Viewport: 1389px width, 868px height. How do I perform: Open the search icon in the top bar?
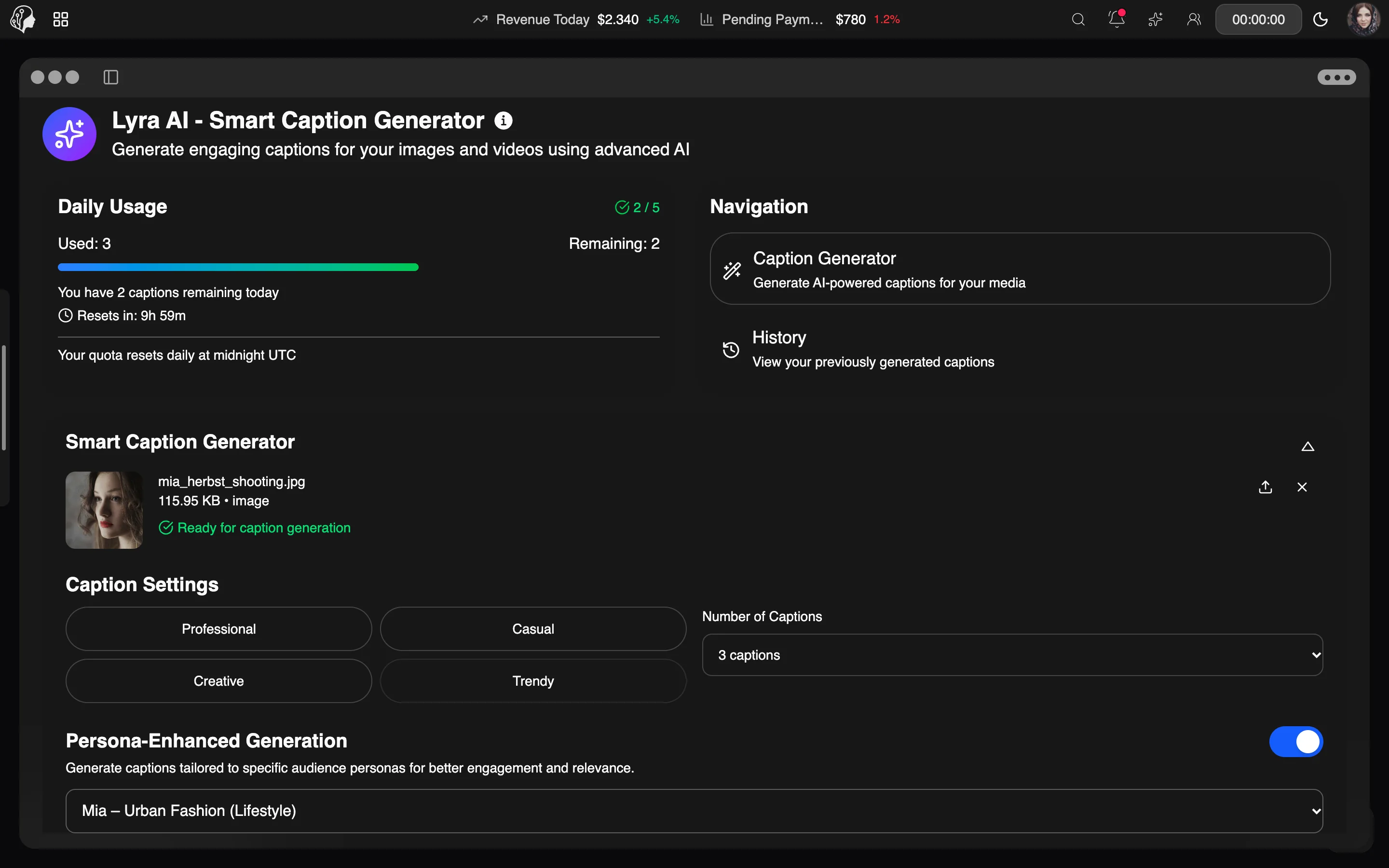1078,19
